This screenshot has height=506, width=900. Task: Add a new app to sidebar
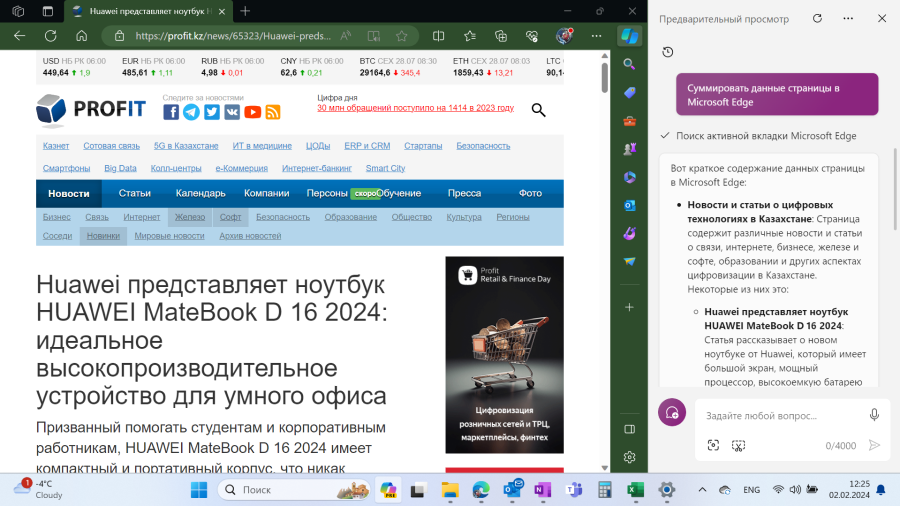tap(630, 308)
